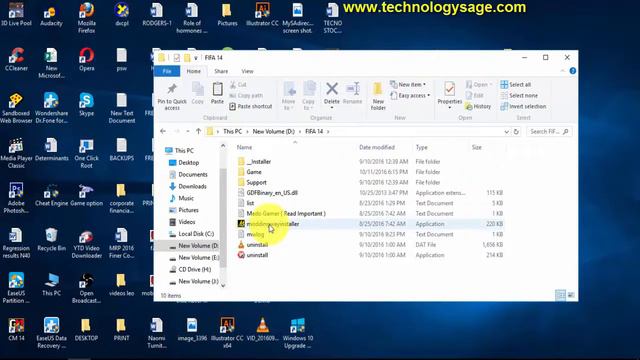
Task: Click Select all in ribbon
Action: point(516,84)
